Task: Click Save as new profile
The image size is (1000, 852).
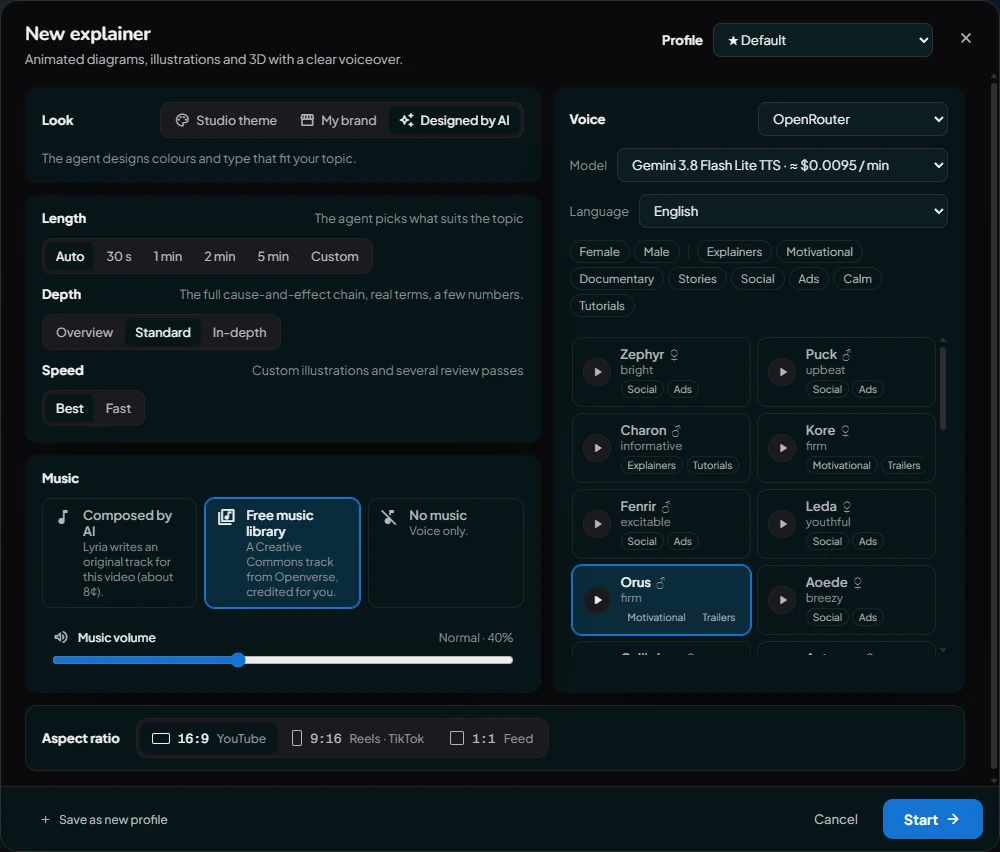Action: (x=105, y=819)
